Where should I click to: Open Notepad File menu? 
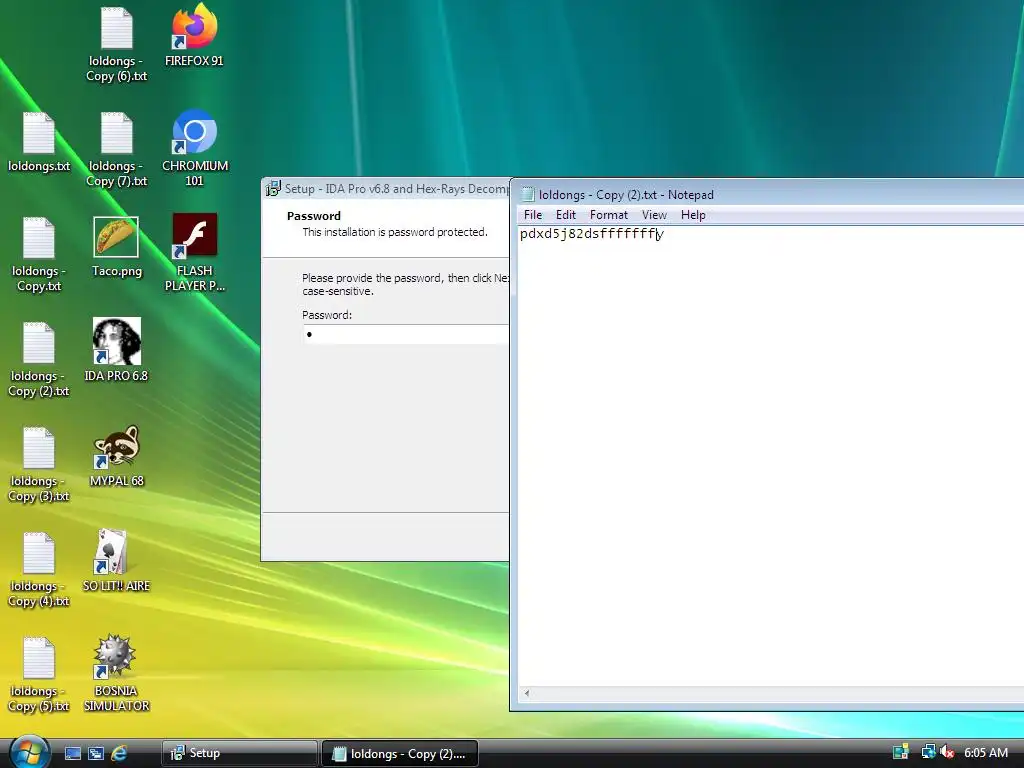[533, 215]
